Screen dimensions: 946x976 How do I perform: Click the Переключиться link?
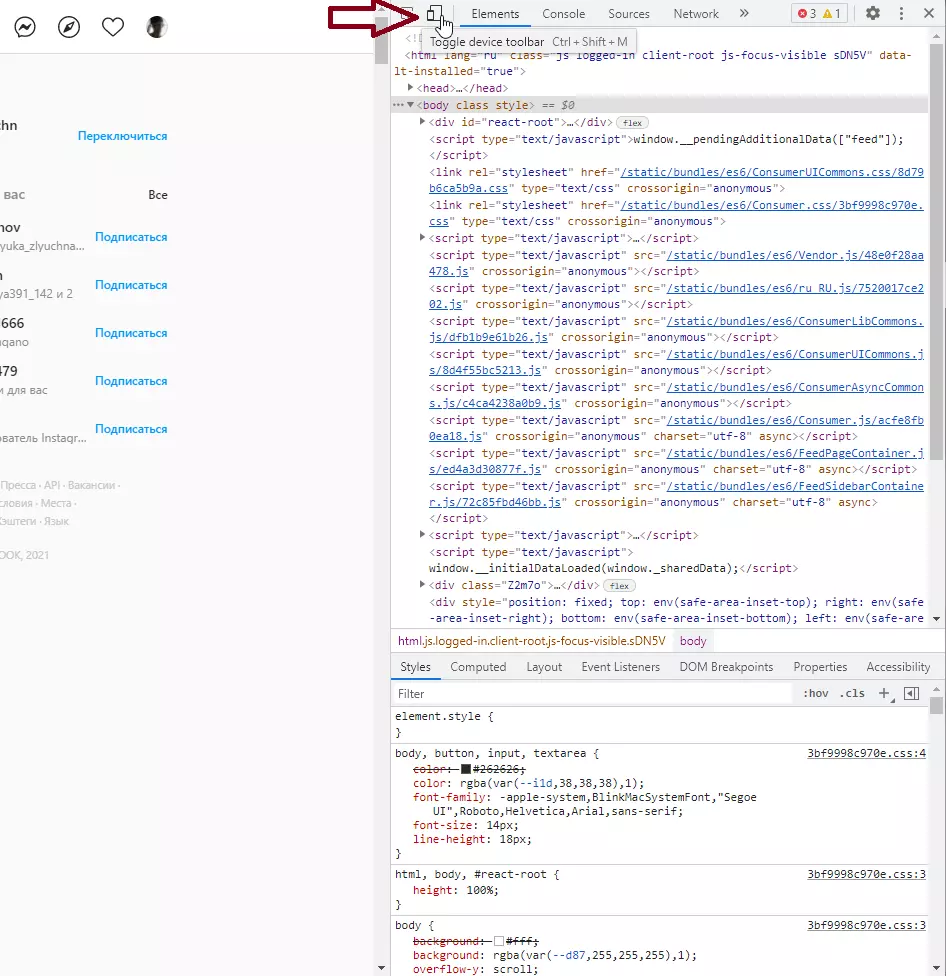click(123, 136)
